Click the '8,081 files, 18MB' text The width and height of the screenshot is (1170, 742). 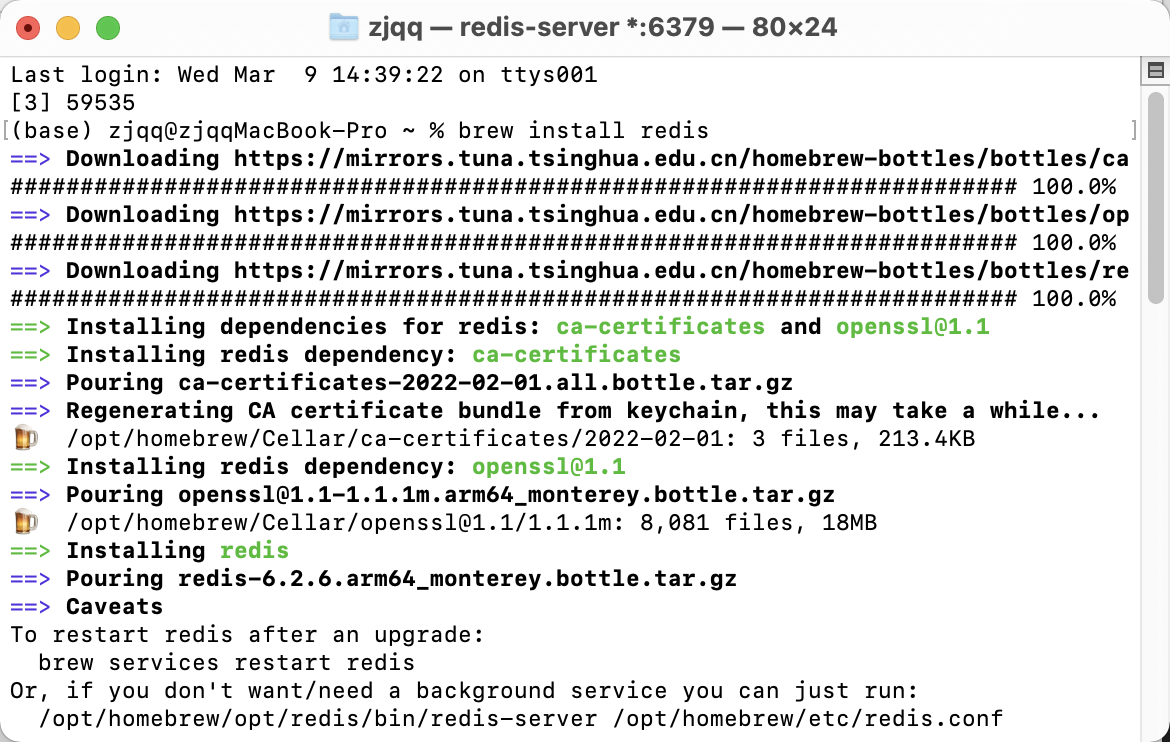(x=758, y=523)
